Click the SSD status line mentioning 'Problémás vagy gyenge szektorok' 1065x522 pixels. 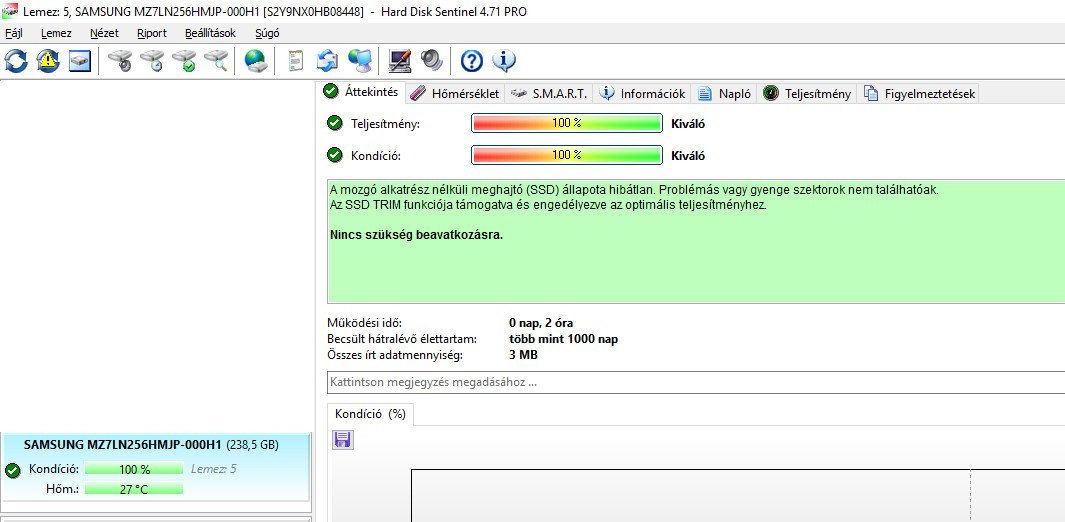tap(634, 190)
